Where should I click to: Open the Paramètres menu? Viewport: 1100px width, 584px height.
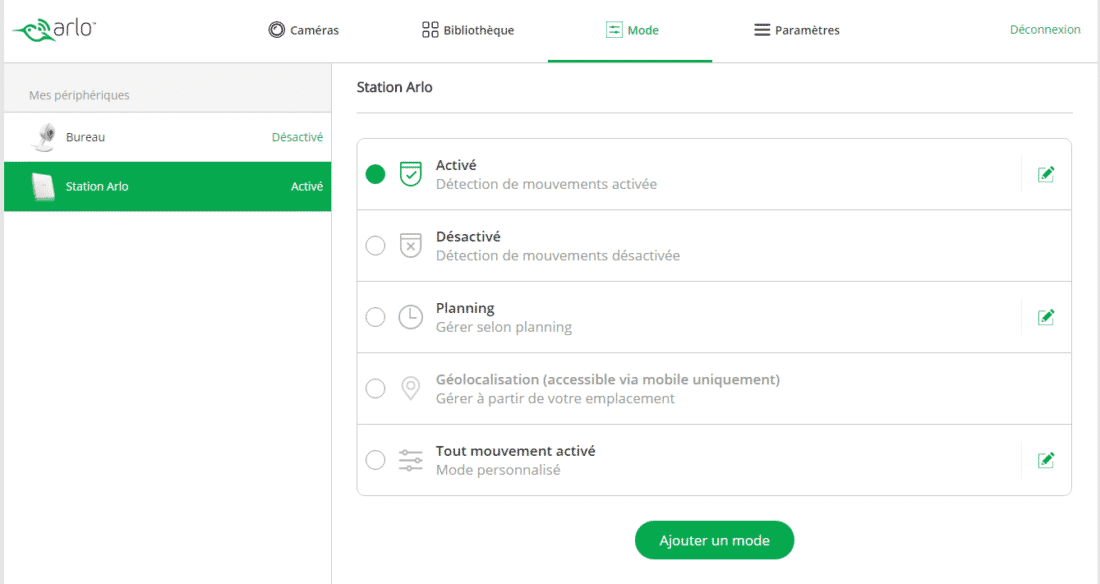(797, 30)
